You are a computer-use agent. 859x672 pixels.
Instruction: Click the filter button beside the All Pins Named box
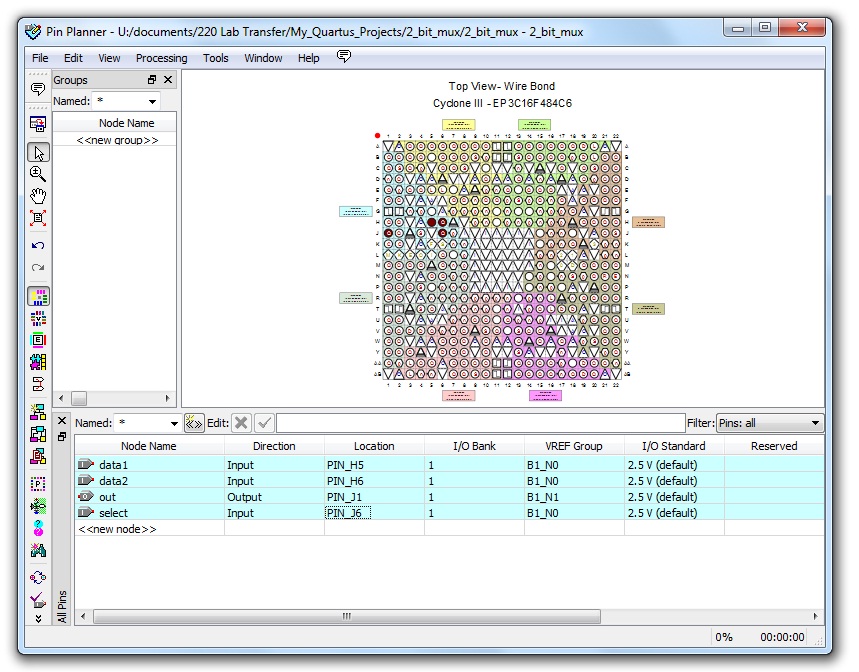194,423
